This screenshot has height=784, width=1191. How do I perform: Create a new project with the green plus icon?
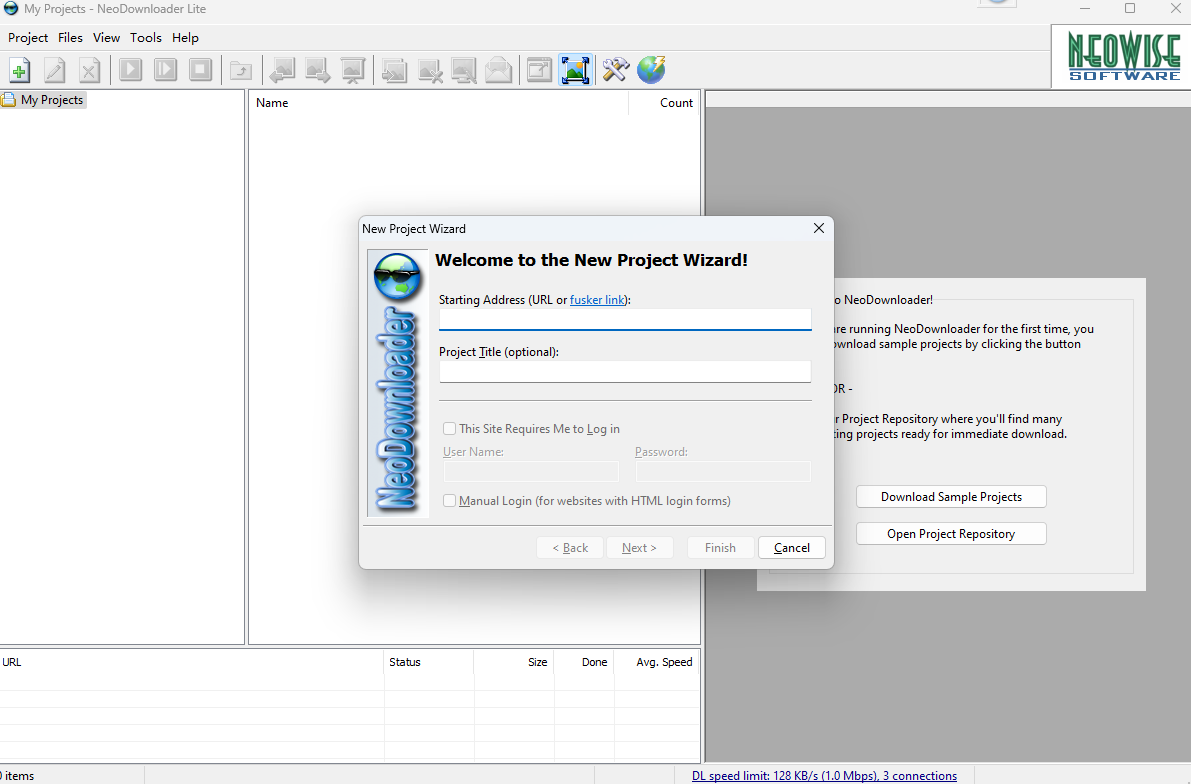pos(18,70)
